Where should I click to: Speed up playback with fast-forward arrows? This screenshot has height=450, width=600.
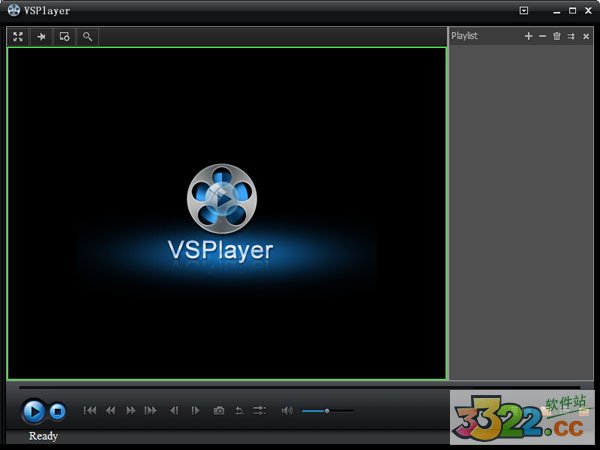(130, 411)
